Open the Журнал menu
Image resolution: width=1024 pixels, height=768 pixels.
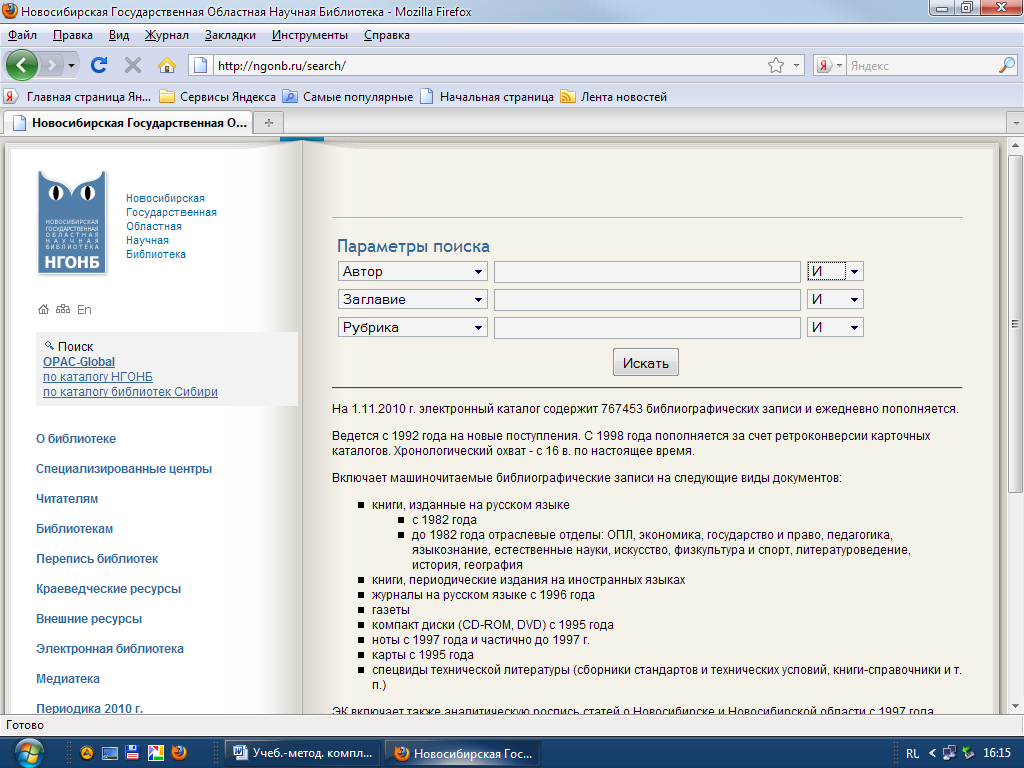(x=167, y=35)
